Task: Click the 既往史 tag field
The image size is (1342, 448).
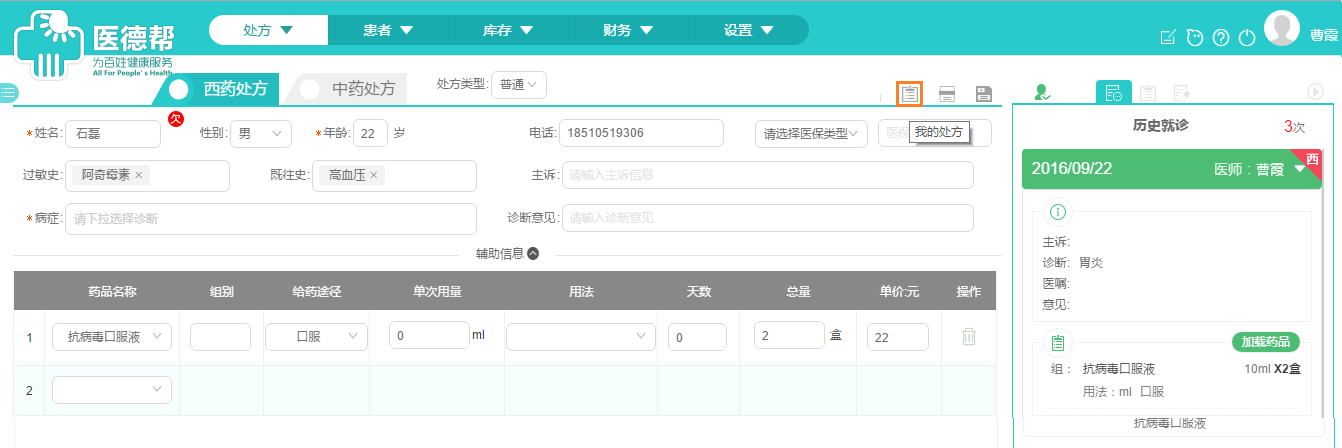Action: click(394, 175)
